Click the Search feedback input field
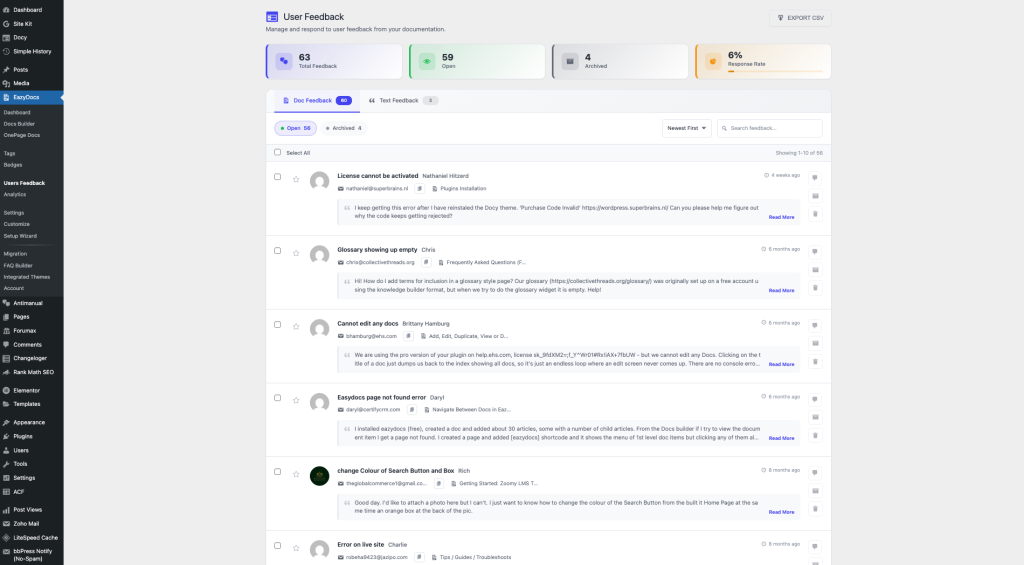Image resolution: width=1024 pixels, height=565 pixels. [x=770, y=128]
